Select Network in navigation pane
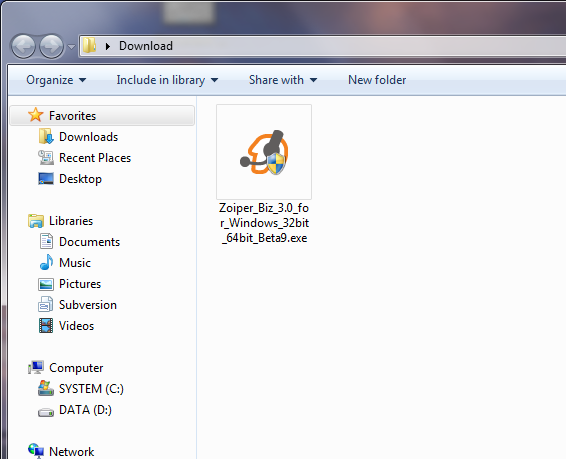The image size is (566, 459). [x=71, y=451]
